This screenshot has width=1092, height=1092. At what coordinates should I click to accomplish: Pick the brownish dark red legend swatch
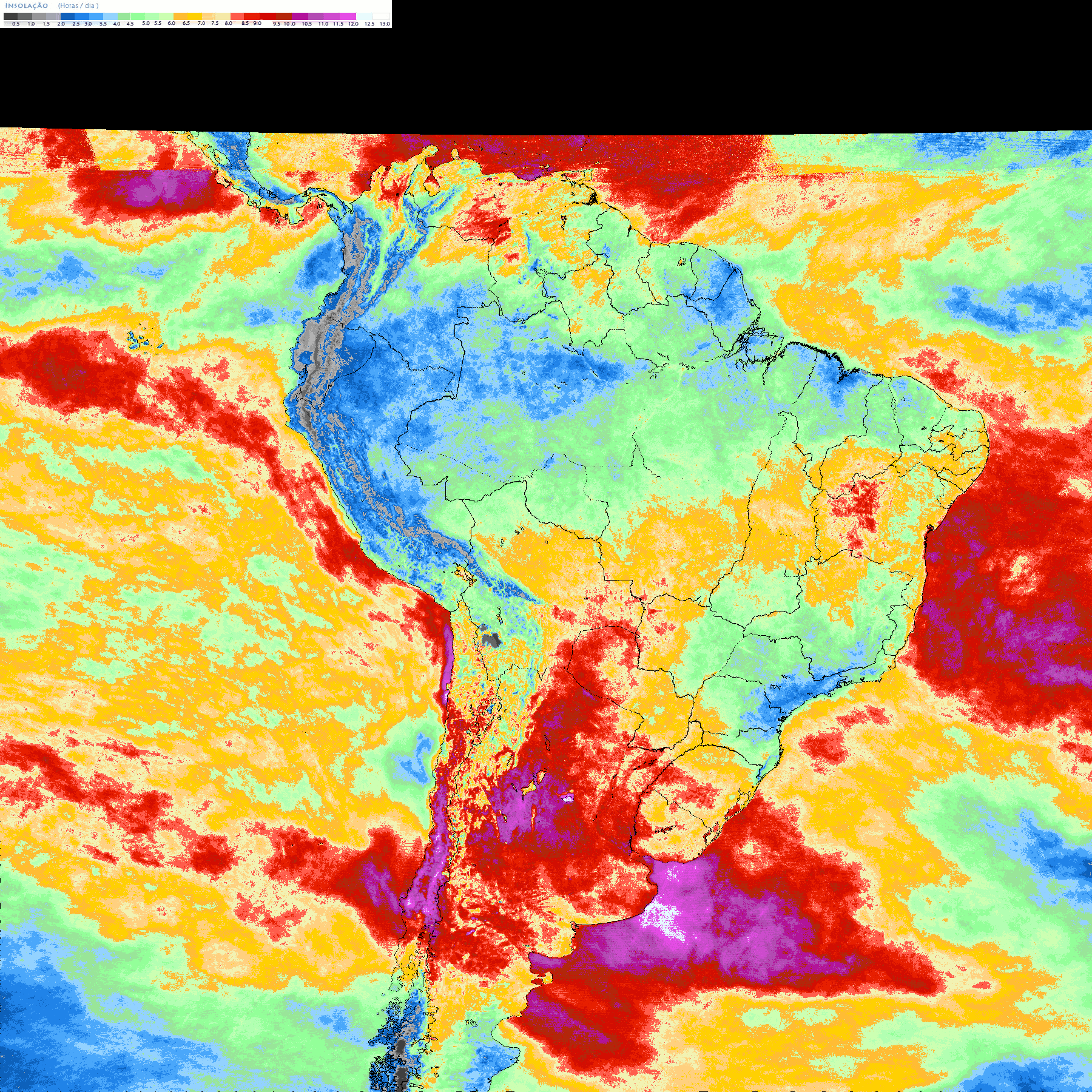[284, 16]
